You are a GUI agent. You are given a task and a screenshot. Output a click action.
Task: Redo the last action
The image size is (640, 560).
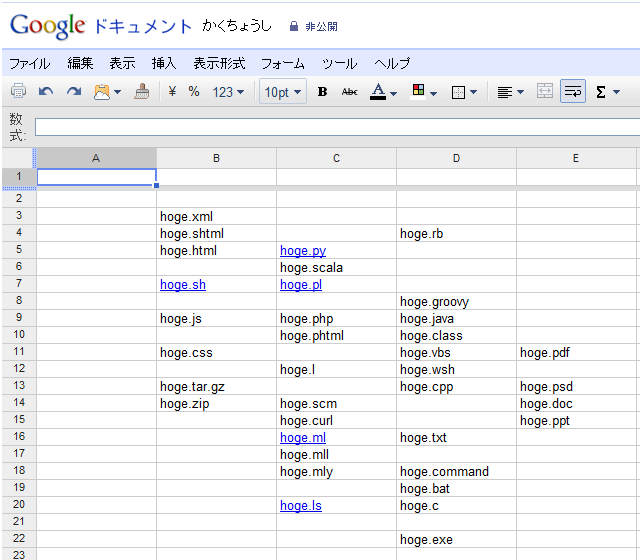pyautogui.click(x=74, y=91)
